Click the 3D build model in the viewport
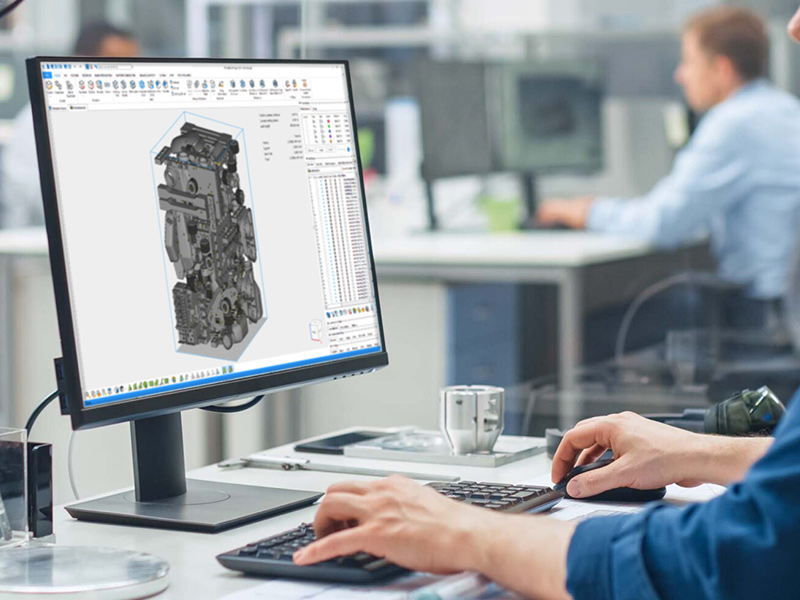Screen dimensions: 800x600 (x=207, y=240)
